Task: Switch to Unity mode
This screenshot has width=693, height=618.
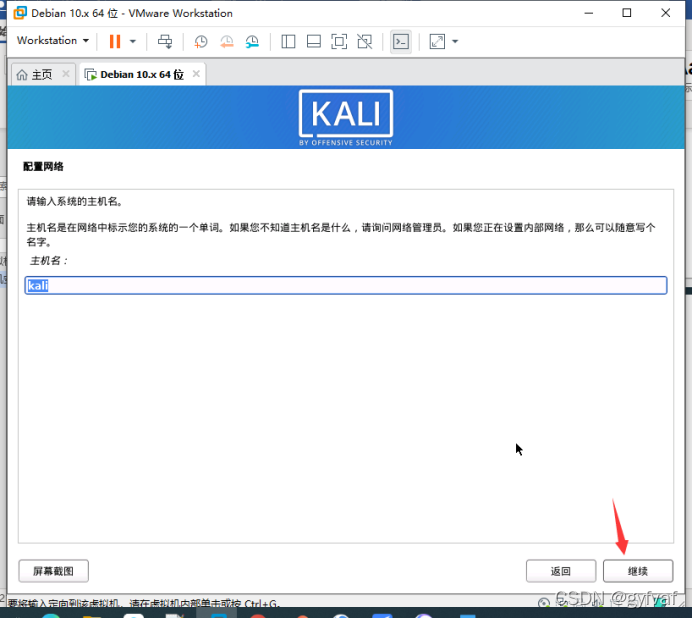Action: (365, 42)
